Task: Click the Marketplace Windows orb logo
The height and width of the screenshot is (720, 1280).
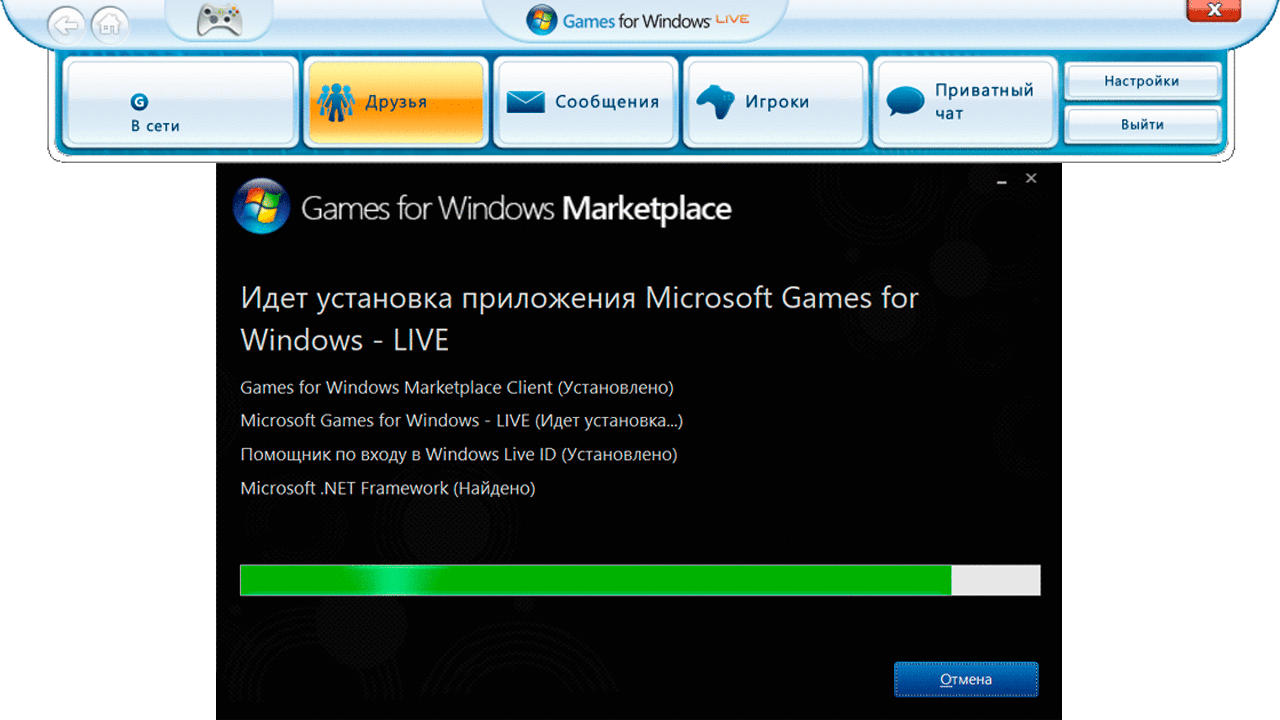Action: coord(261,206)
